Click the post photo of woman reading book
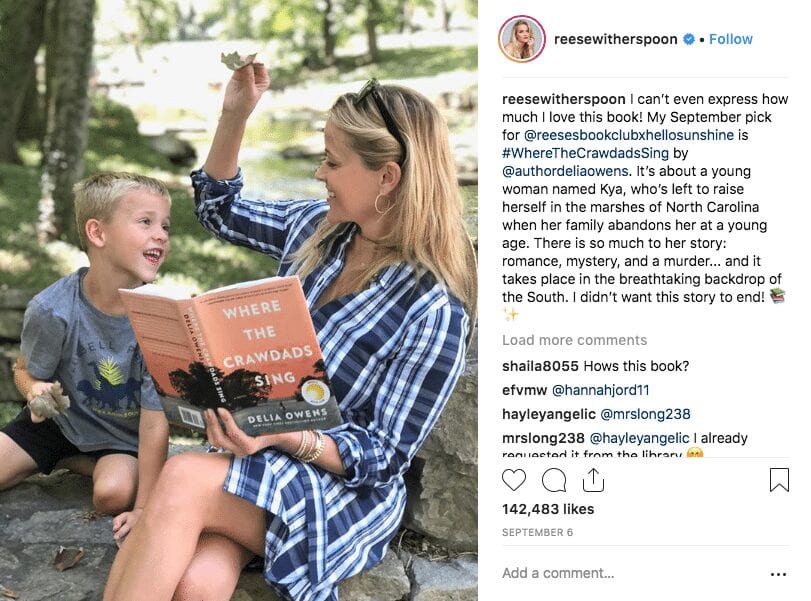811x601 pixels. click(238, 300)
